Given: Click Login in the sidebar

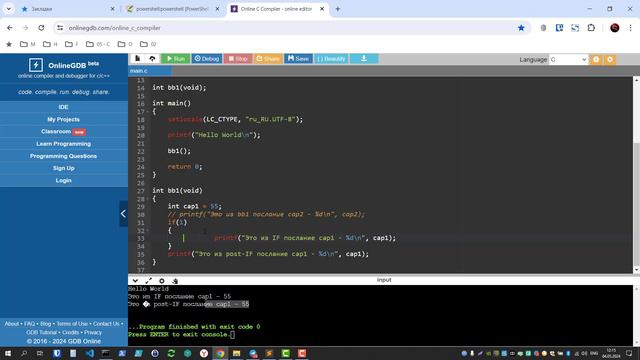Looking at the screenshot, I should [64, 180].
